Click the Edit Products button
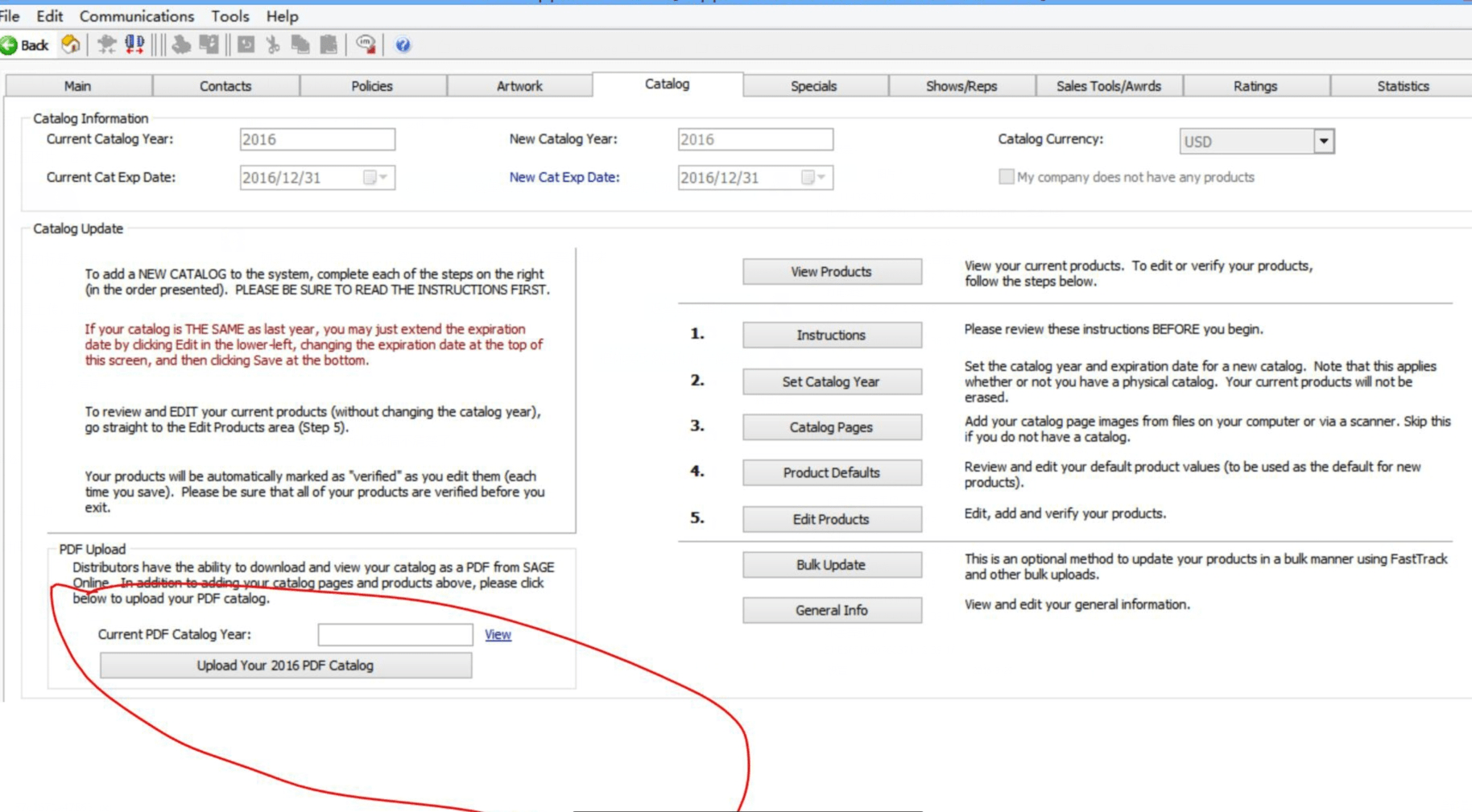This screenshot has width=1472, height=812. coord(832,519)
